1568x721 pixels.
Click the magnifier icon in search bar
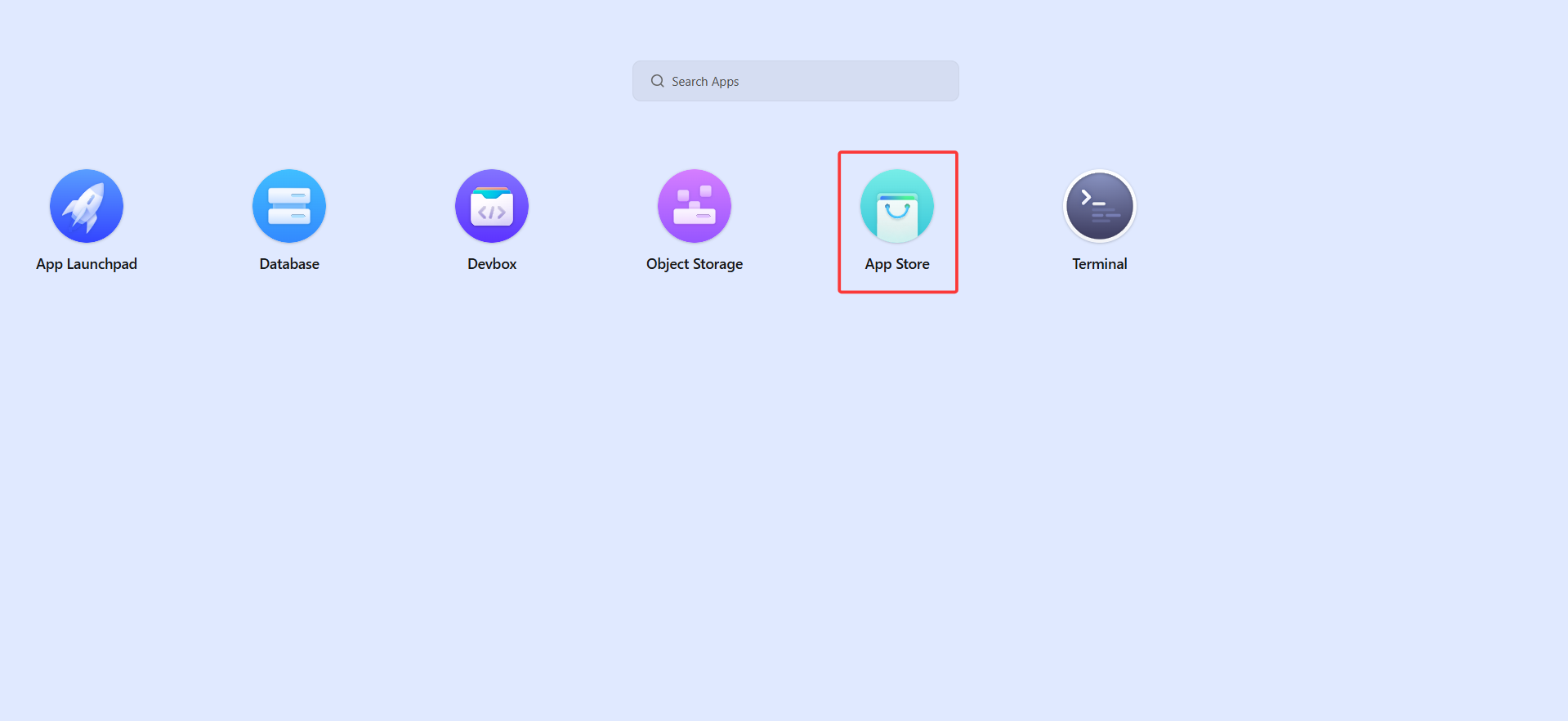(x=657, y=81)
